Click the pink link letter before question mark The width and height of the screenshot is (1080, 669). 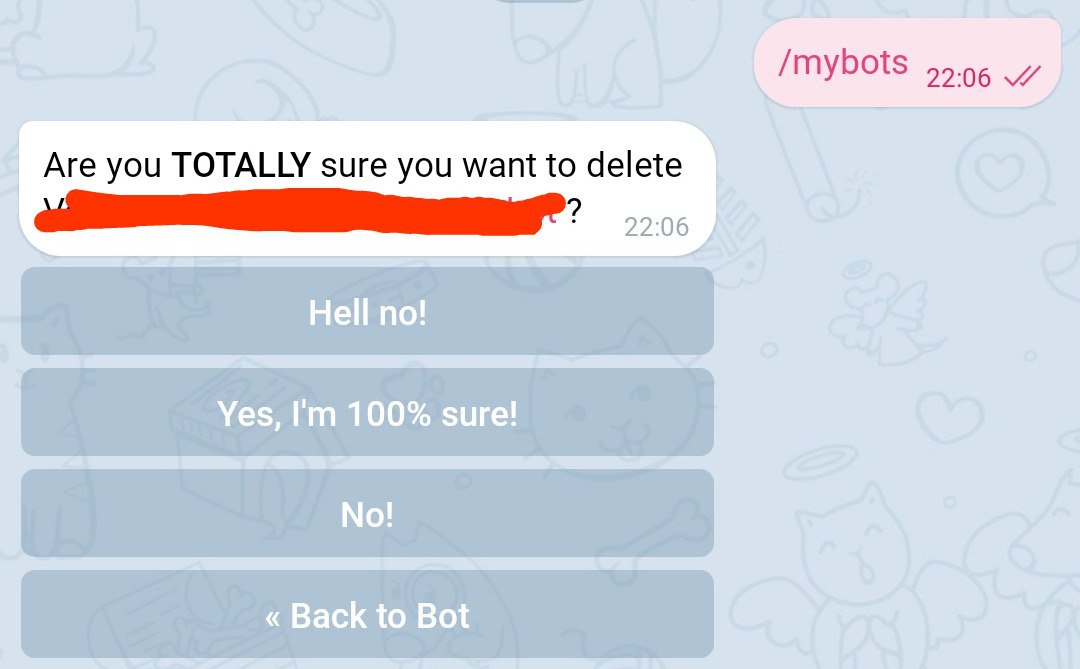pyautogui.click(x=552, y=215)
